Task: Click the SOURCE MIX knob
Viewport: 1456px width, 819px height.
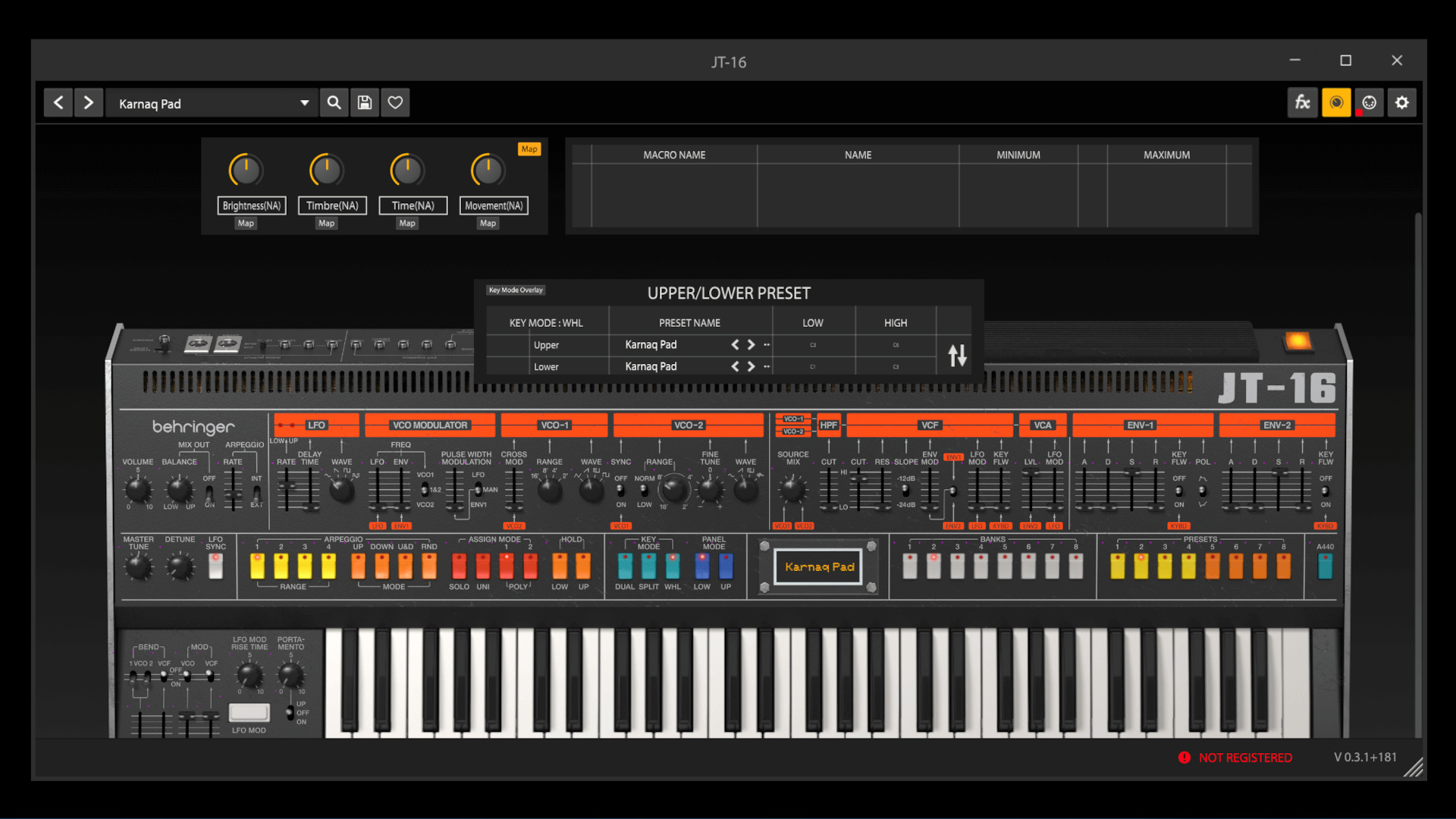Action: [792, 490]
